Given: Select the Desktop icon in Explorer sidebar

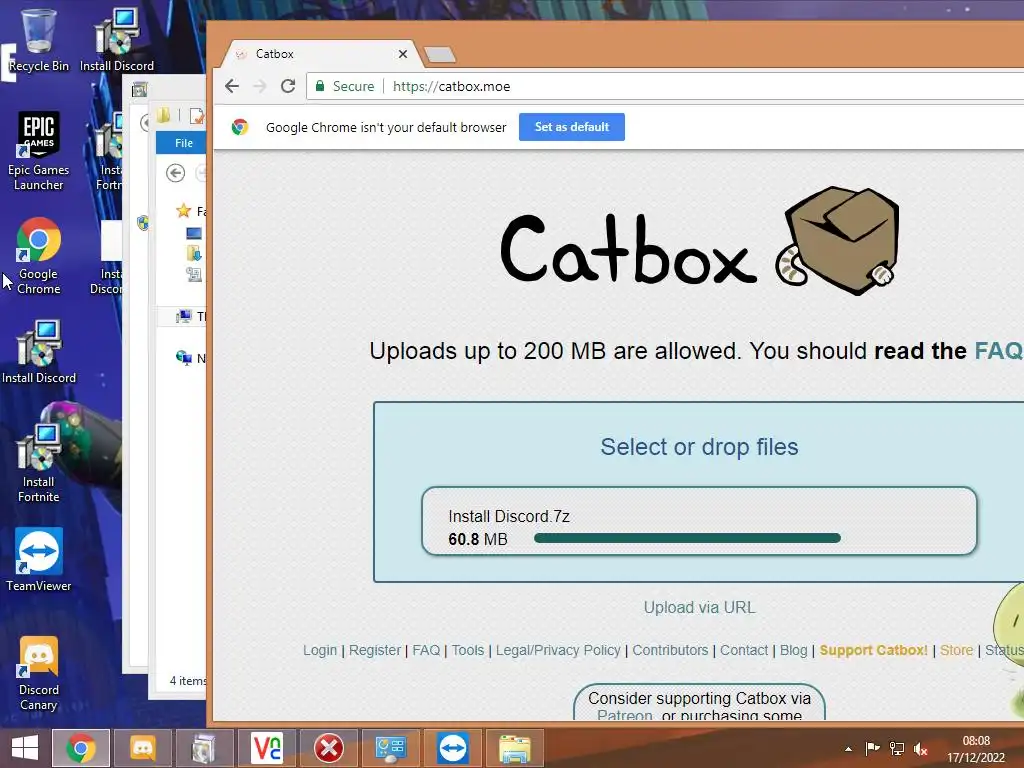Looking at the screenshot, I should pos(194,233).
